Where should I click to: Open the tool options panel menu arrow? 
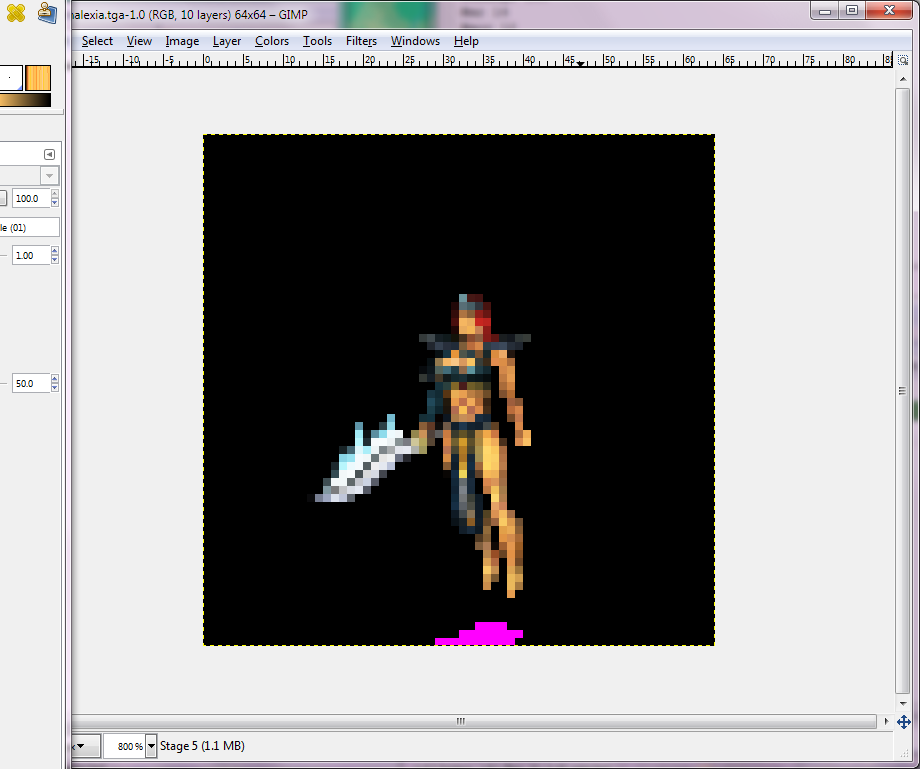(49, 154)
